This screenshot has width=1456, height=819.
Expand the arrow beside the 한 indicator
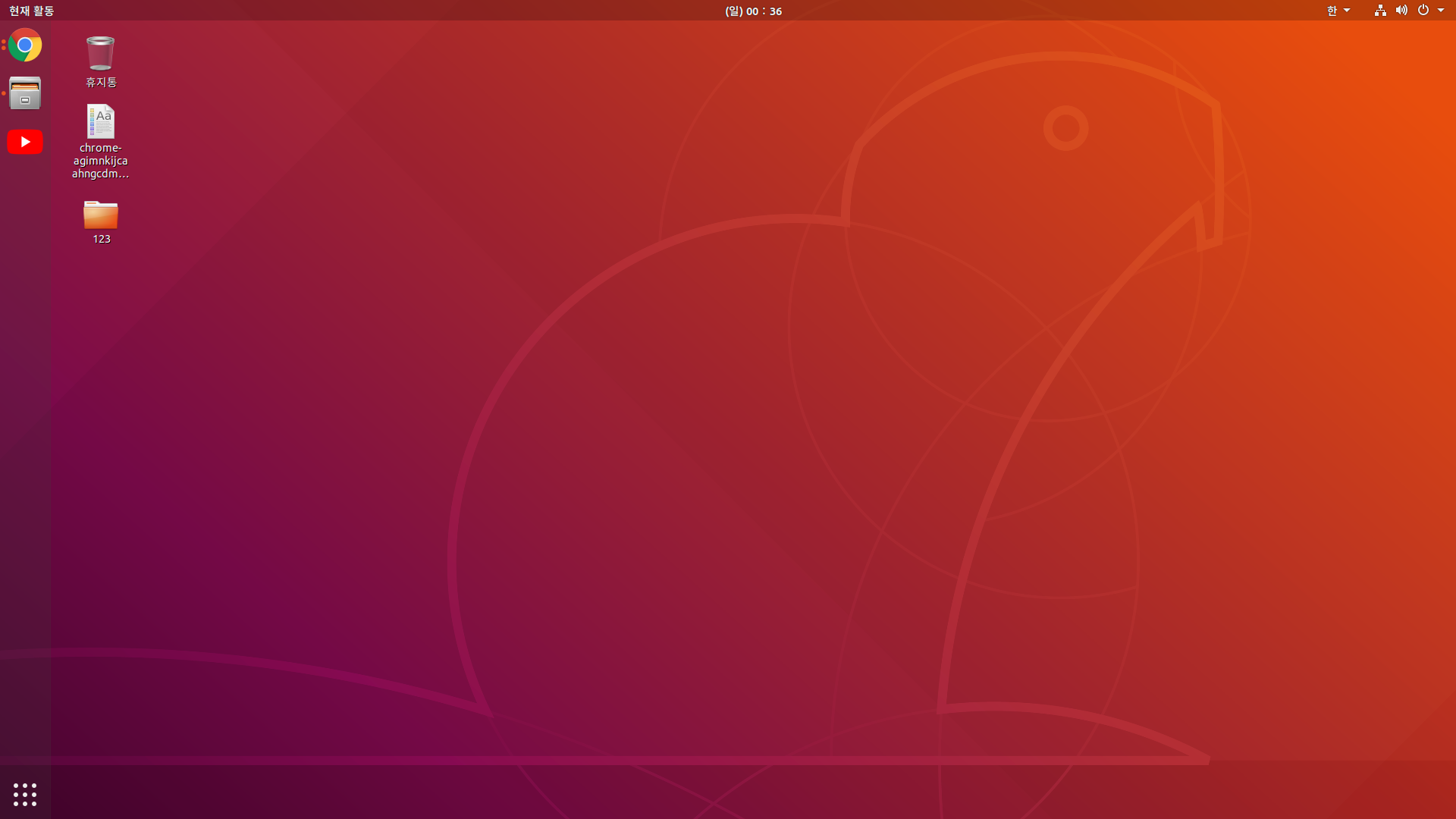coord(1347,11)
